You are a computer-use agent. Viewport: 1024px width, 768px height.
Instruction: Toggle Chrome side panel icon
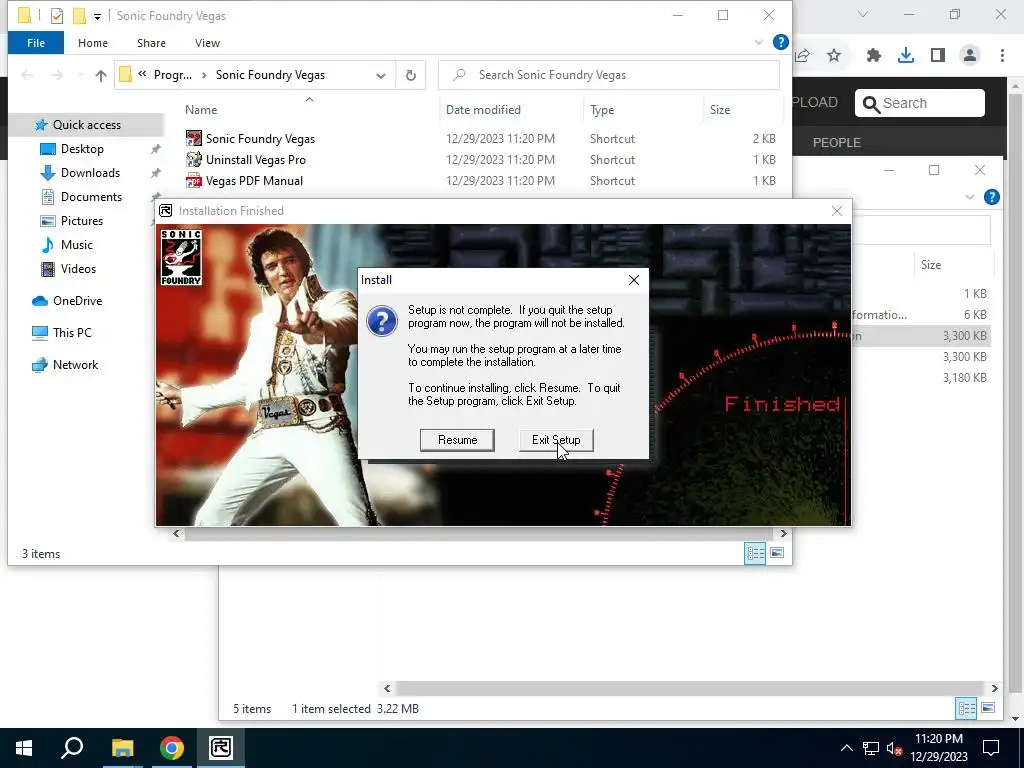(x=938, y=56)
